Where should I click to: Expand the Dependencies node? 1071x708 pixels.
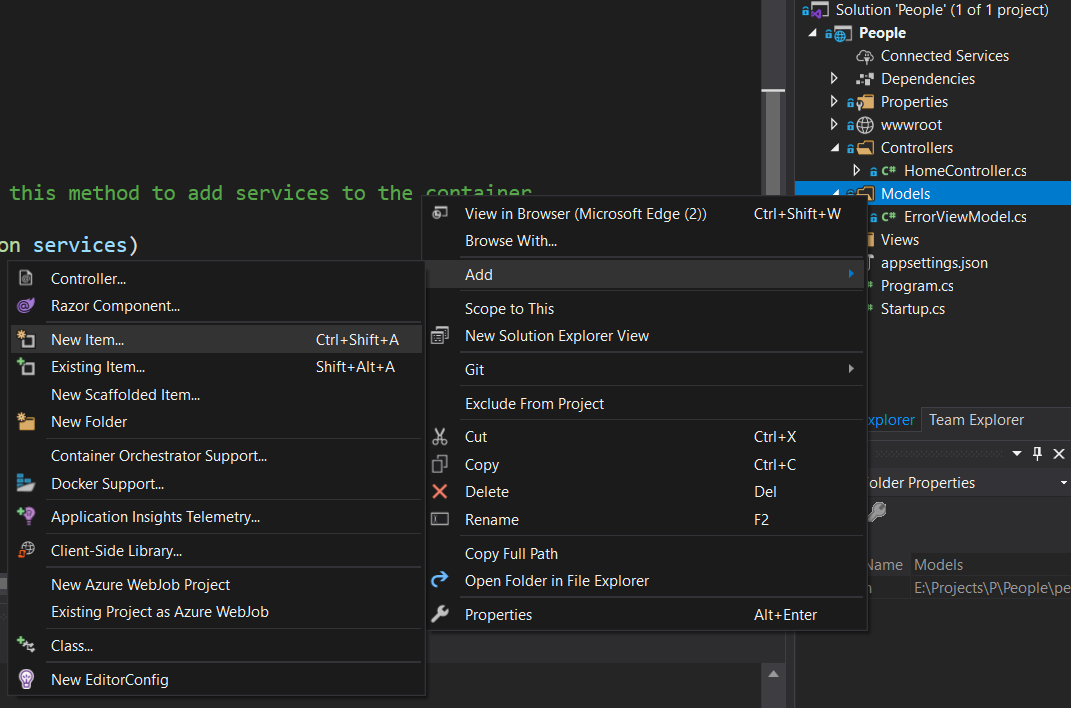tap(834, 79)
